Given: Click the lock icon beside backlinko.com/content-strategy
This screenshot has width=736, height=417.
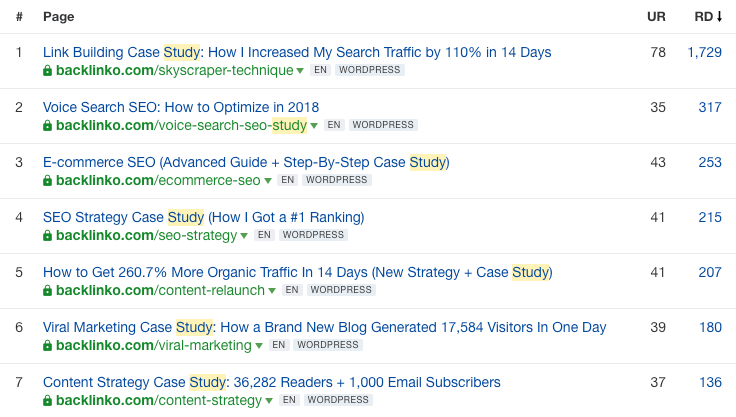Looking at the screenshot, I should [47, 401].
